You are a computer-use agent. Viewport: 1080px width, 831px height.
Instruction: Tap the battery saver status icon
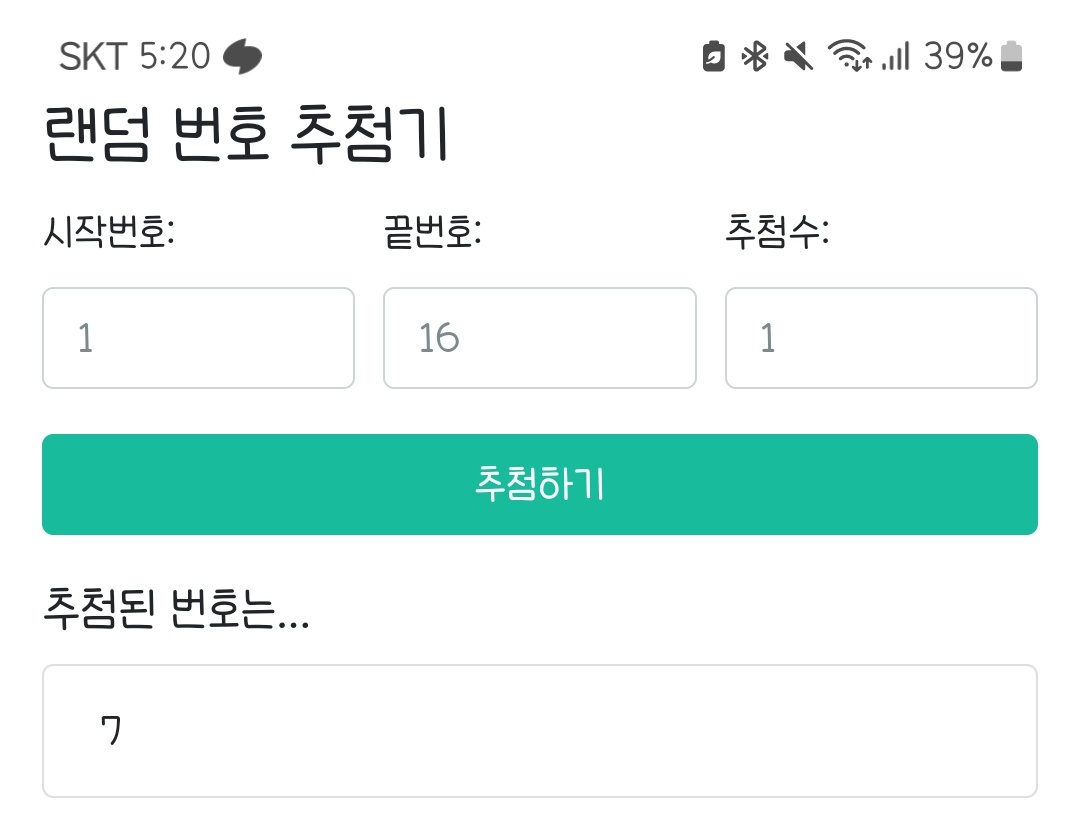point(713,57)
